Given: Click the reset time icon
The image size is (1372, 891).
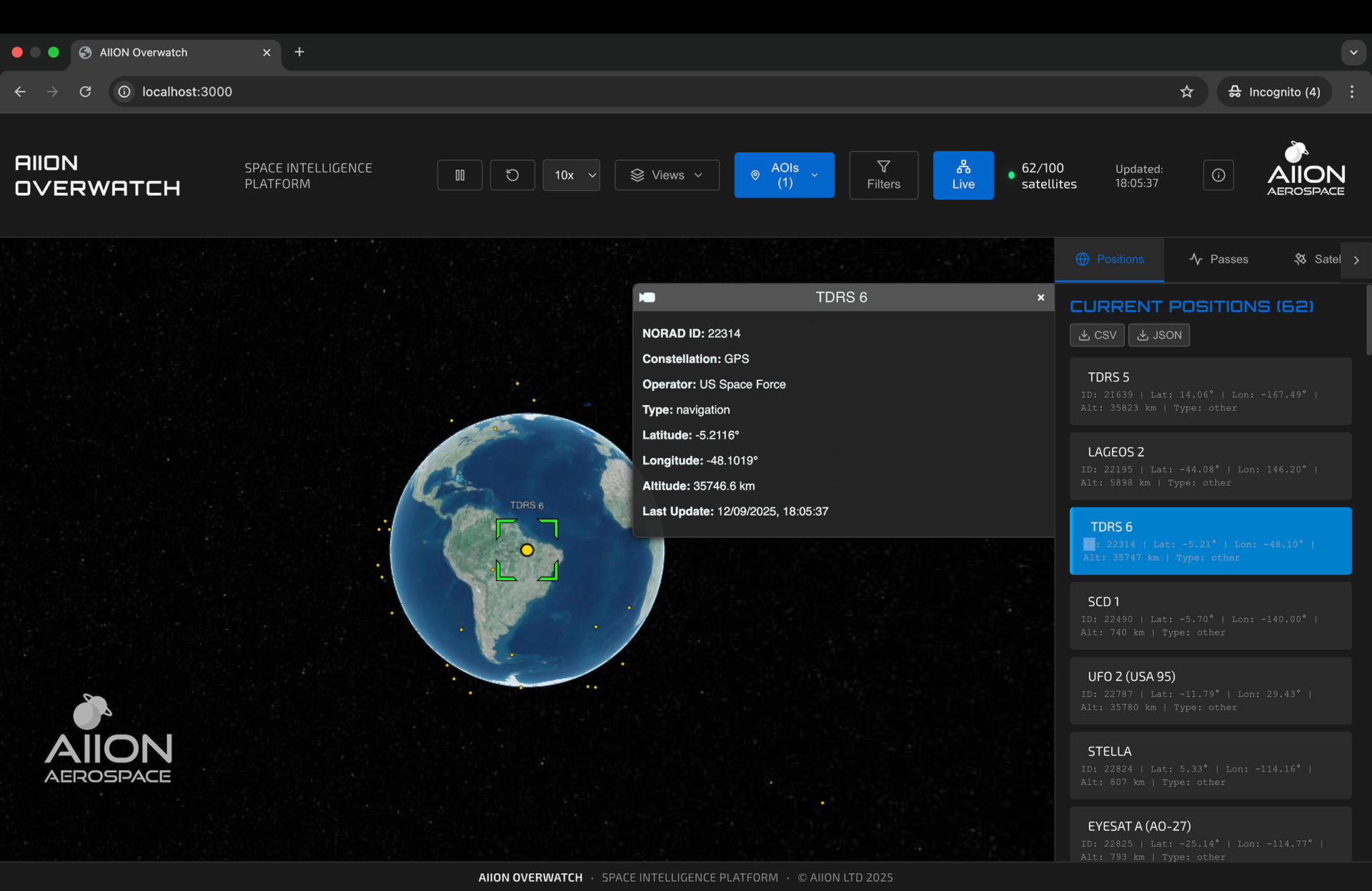Looking at the screenshot, I should tap(512, 175).
